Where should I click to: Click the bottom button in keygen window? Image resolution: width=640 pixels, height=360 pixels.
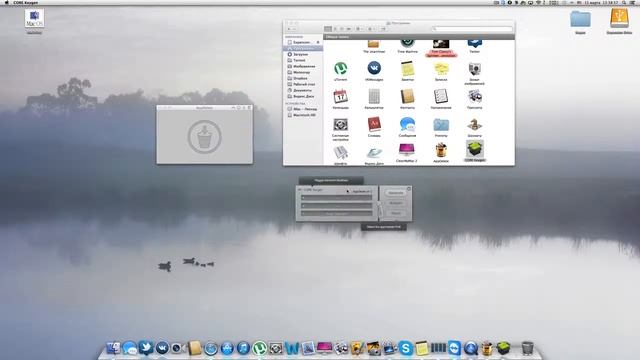tap(396, 213)
